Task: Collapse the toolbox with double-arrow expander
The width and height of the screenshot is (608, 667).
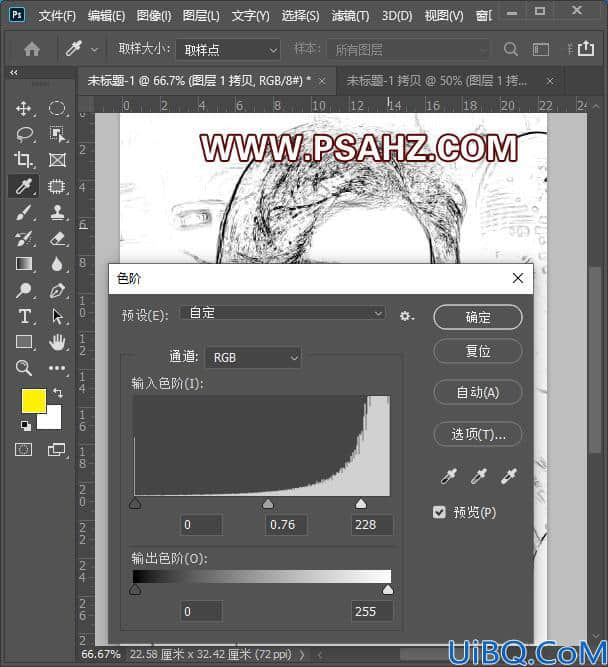Action: tap(14, 72)
